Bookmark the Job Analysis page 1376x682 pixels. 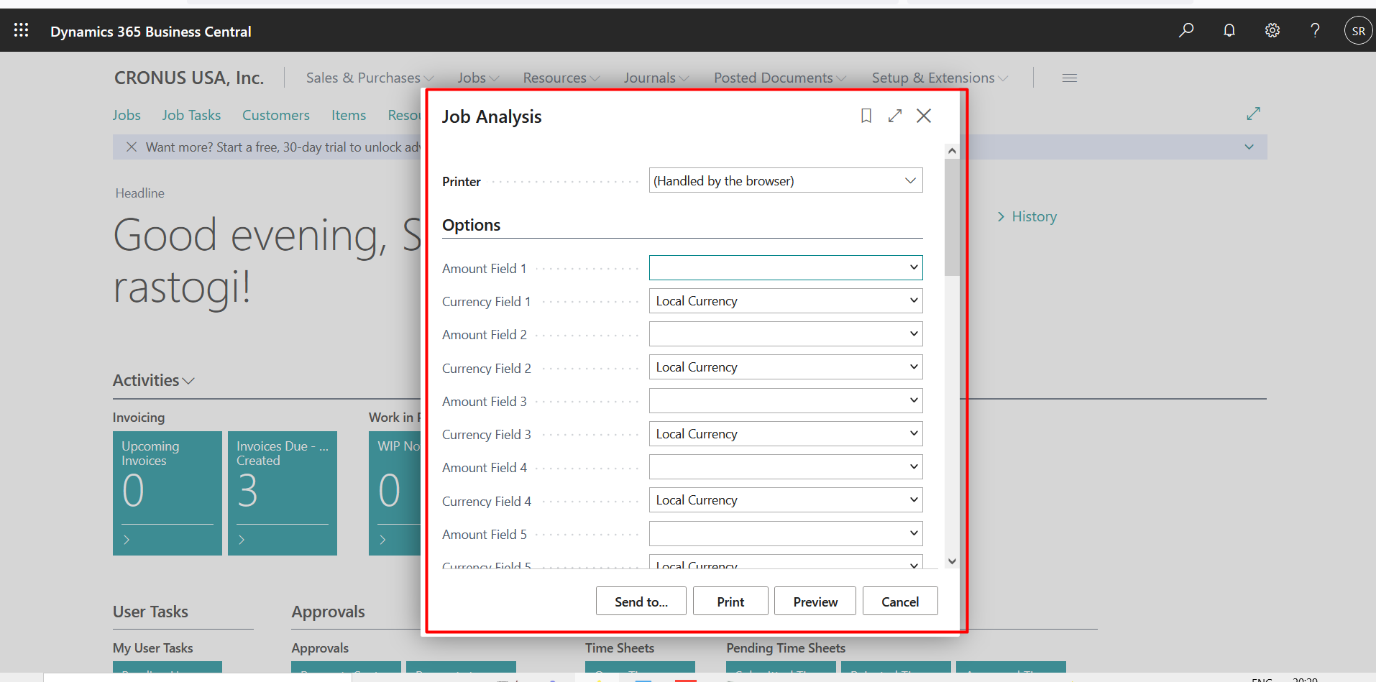pos(866,115)
